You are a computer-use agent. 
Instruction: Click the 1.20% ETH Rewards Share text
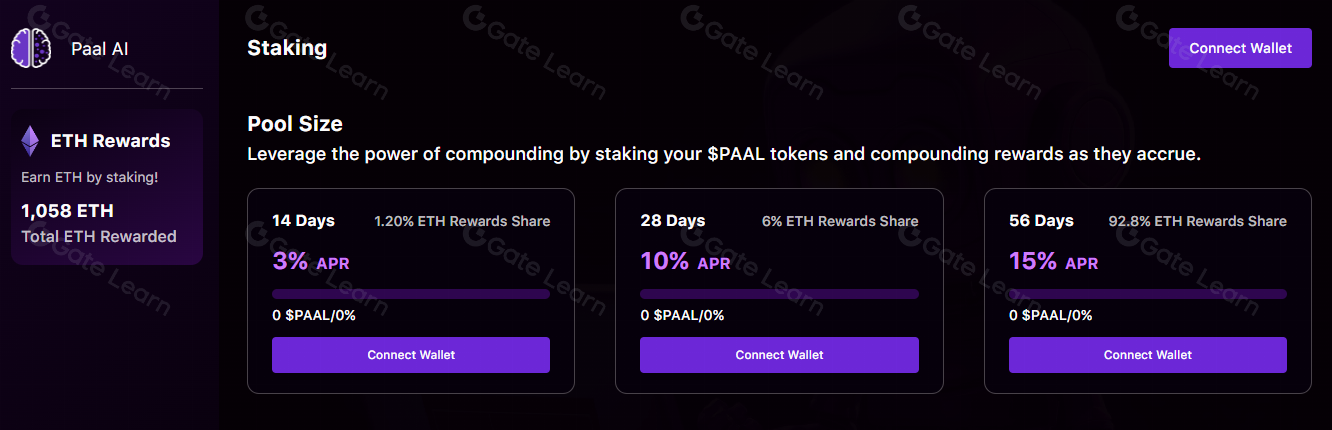tap(462, 221)
